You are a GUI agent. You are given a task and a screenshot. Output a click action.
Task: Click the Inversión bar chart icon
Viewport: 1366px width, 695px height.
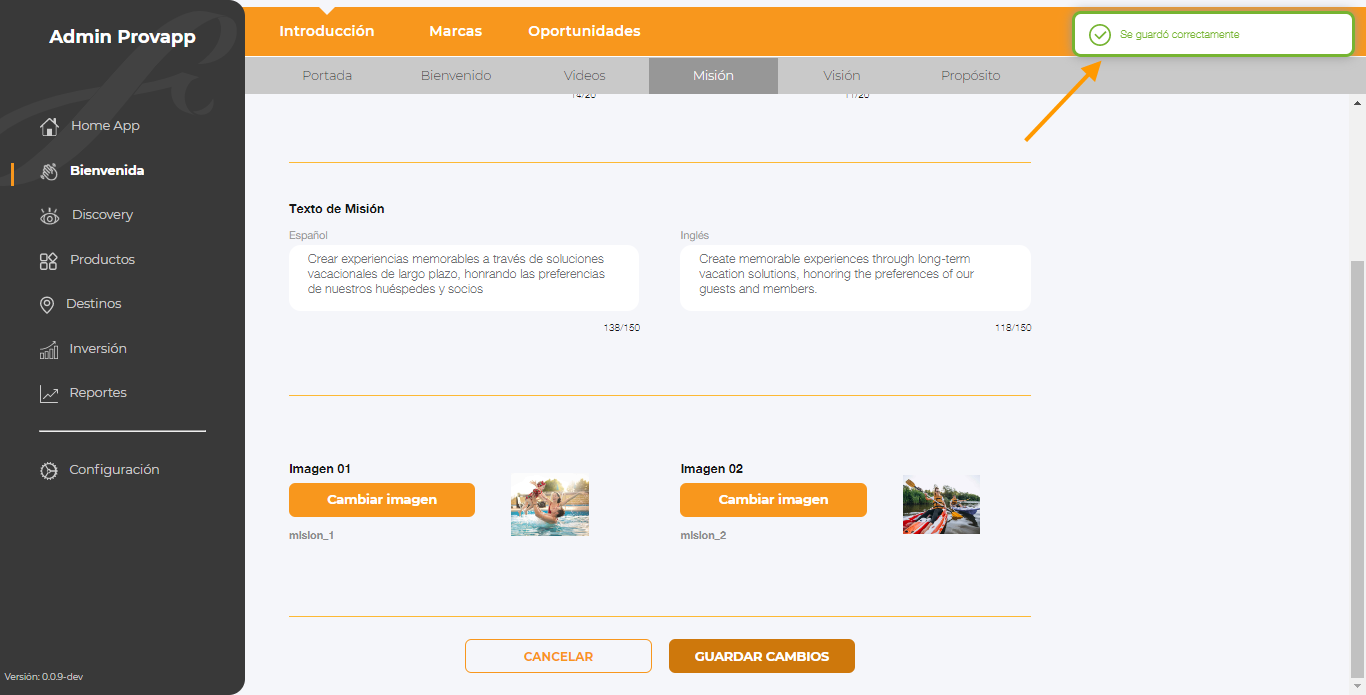[49, 350]
